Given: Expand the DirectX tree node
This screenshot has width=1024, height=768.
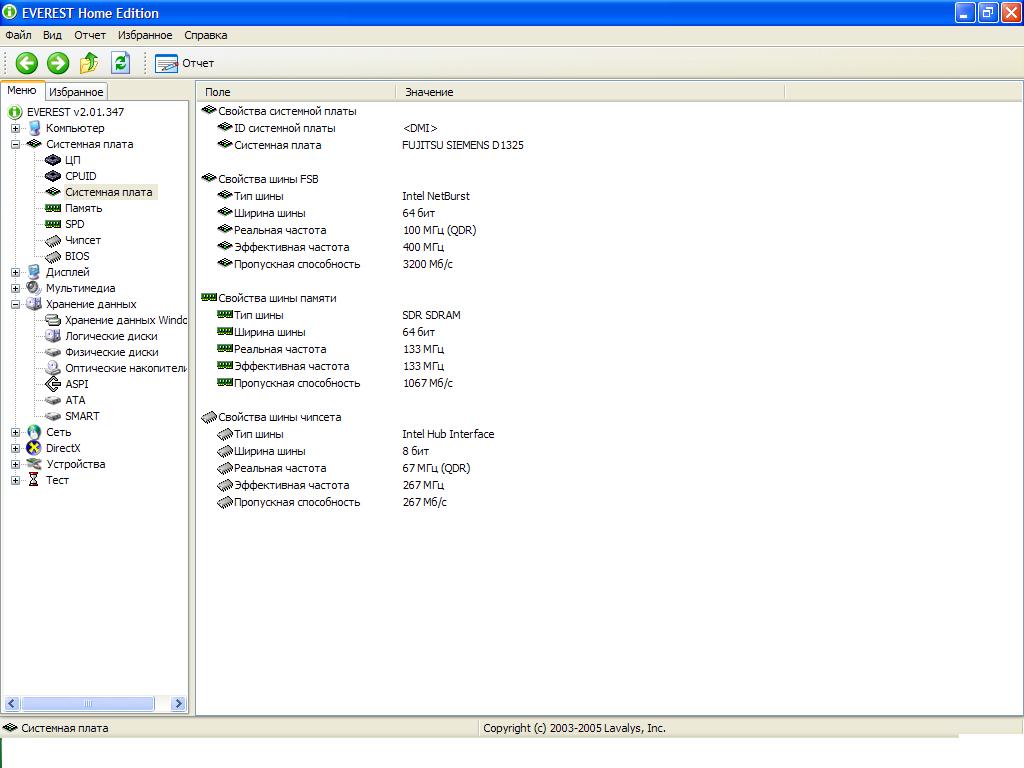Looking at the screenshot, I should pyautogui.click(x=16, y=448).
